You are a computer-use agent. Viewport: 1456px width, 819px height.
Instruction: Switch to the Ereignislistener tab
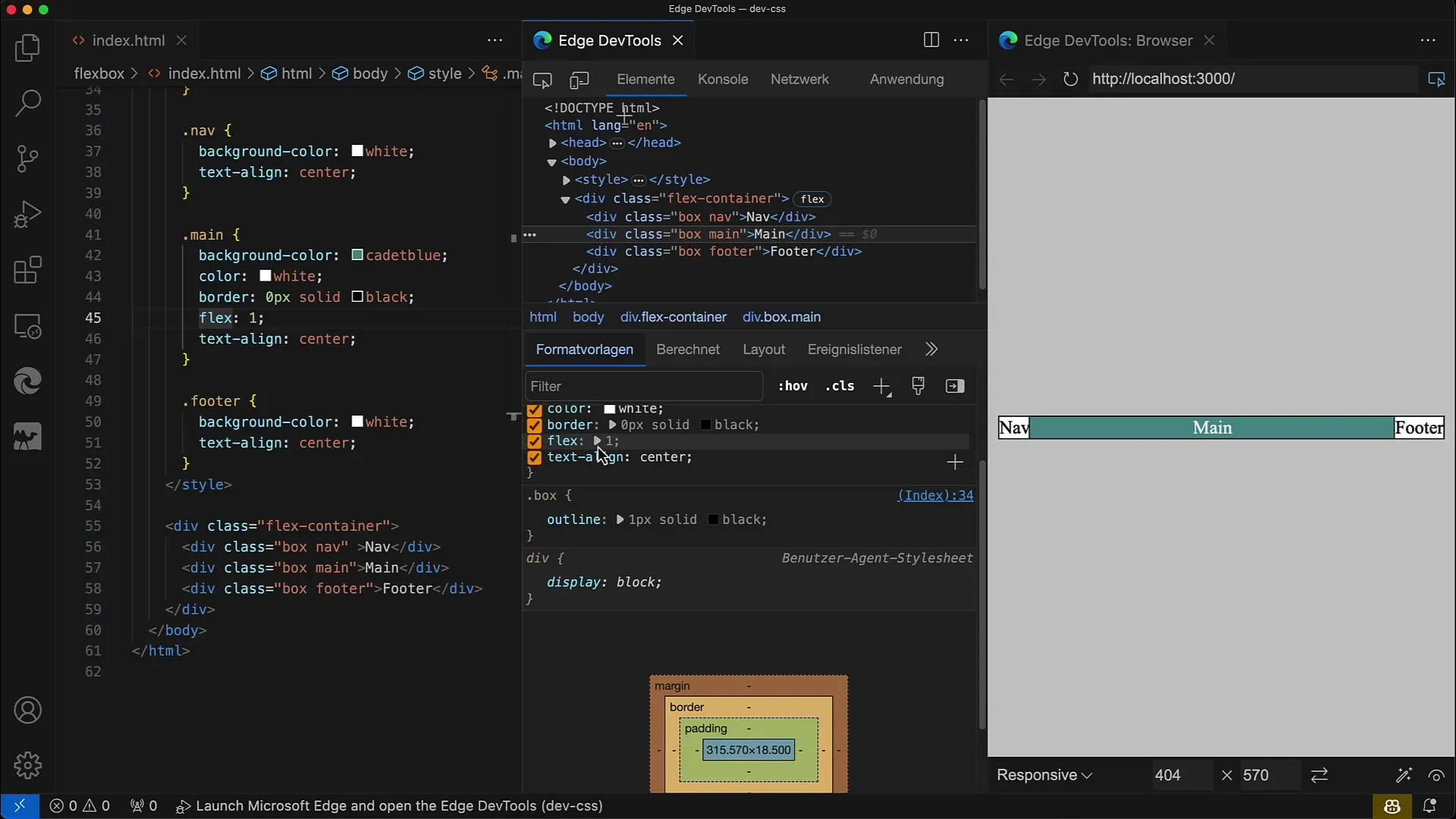coord(855,350)
